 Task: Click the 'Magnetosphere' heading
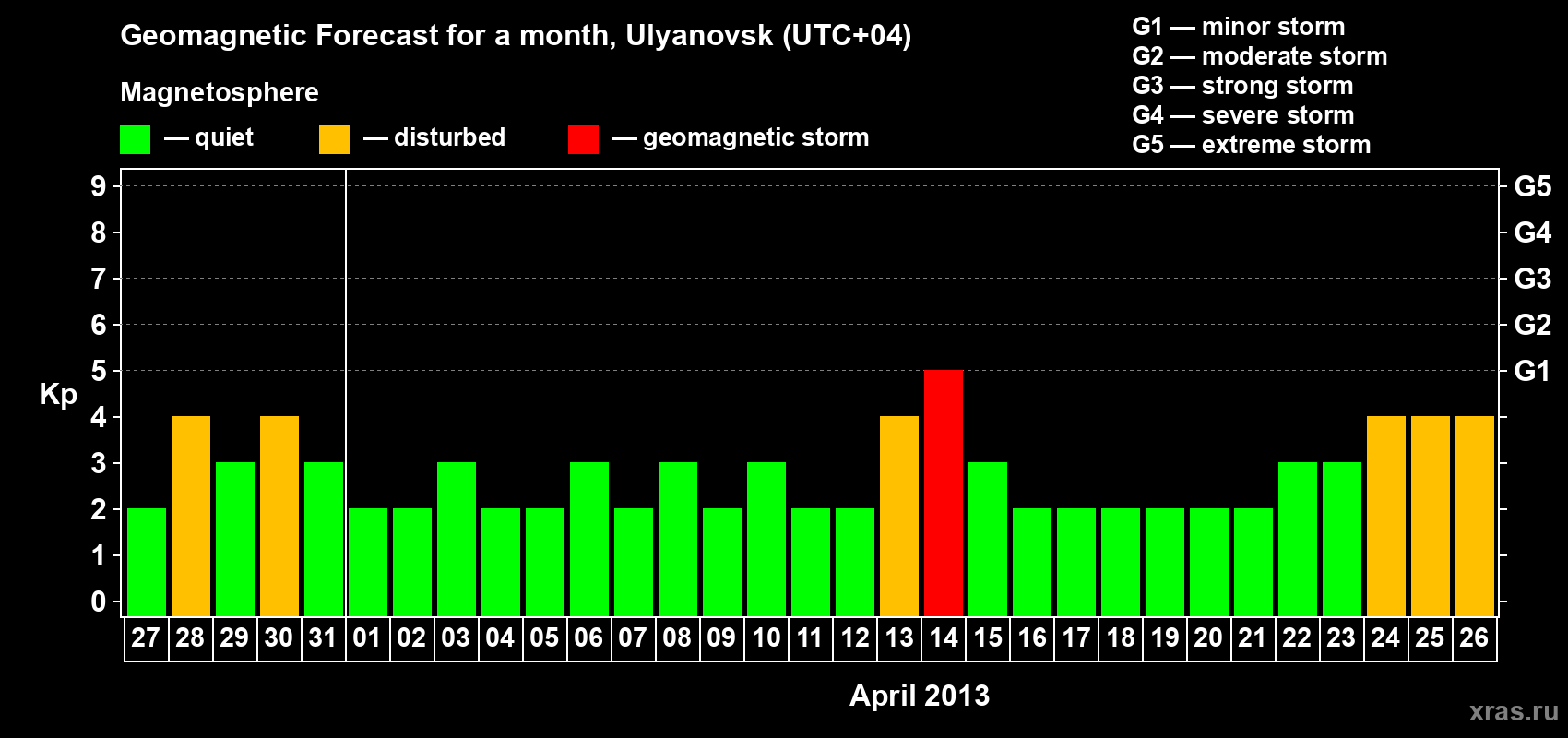(220, 92)
